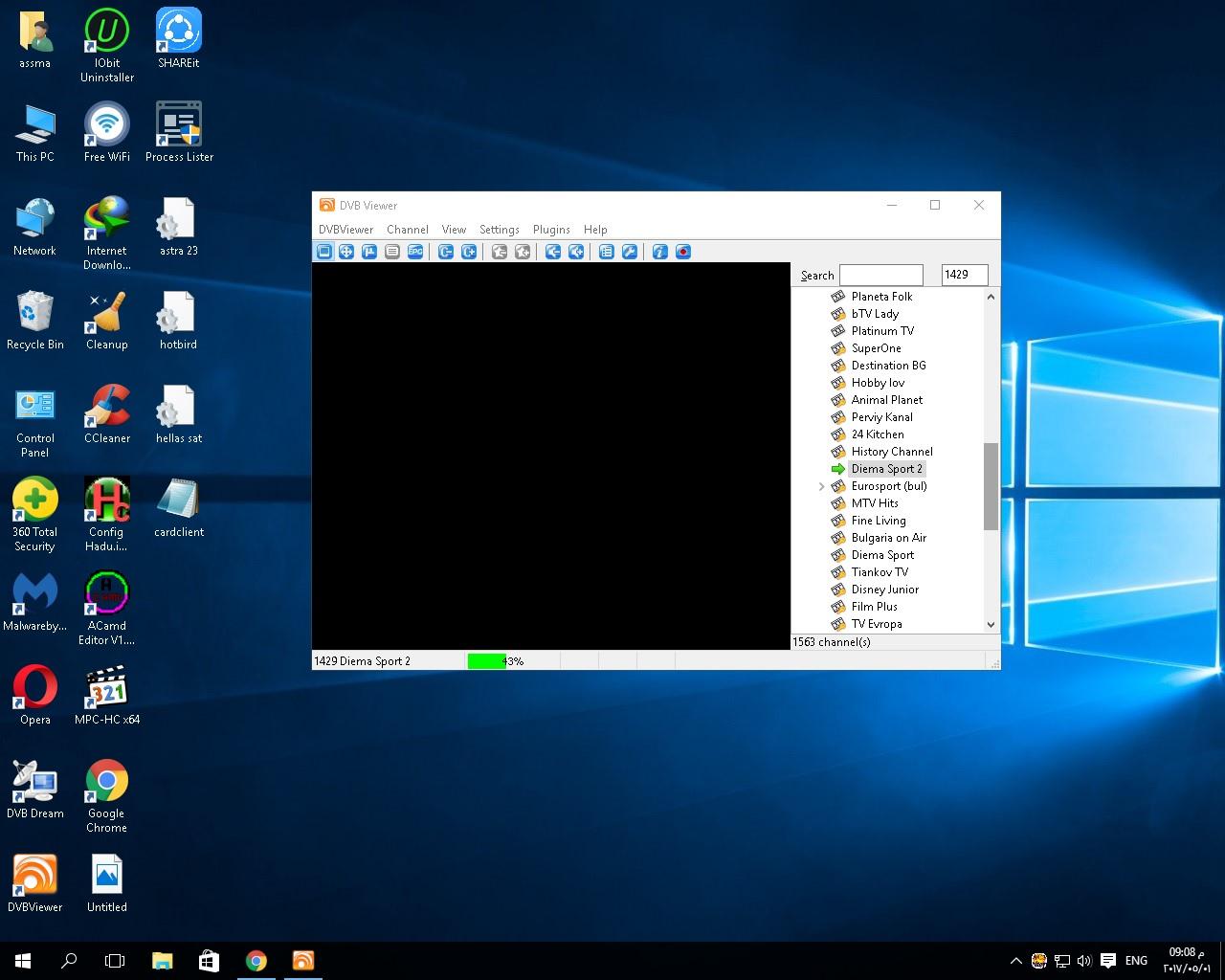
Task: Select the Diema Sport 2 channel
Action: (x=887, y=469)
